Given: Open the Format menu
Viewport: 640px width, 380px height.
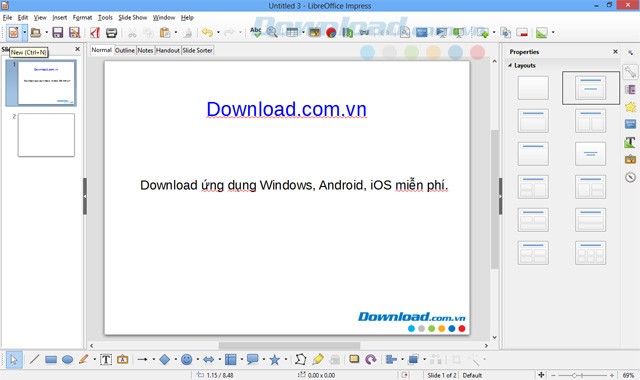Looking at the screenshot, I should (x=82, y=18).
